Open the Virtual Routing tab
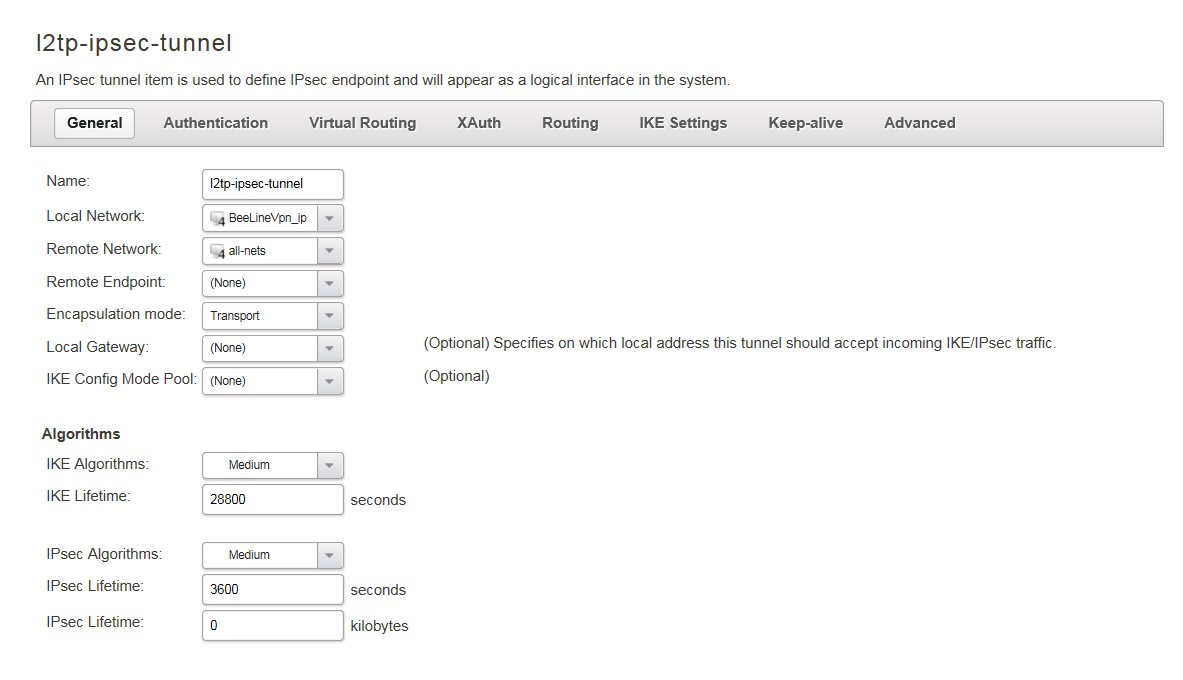 tap(362, 123)
